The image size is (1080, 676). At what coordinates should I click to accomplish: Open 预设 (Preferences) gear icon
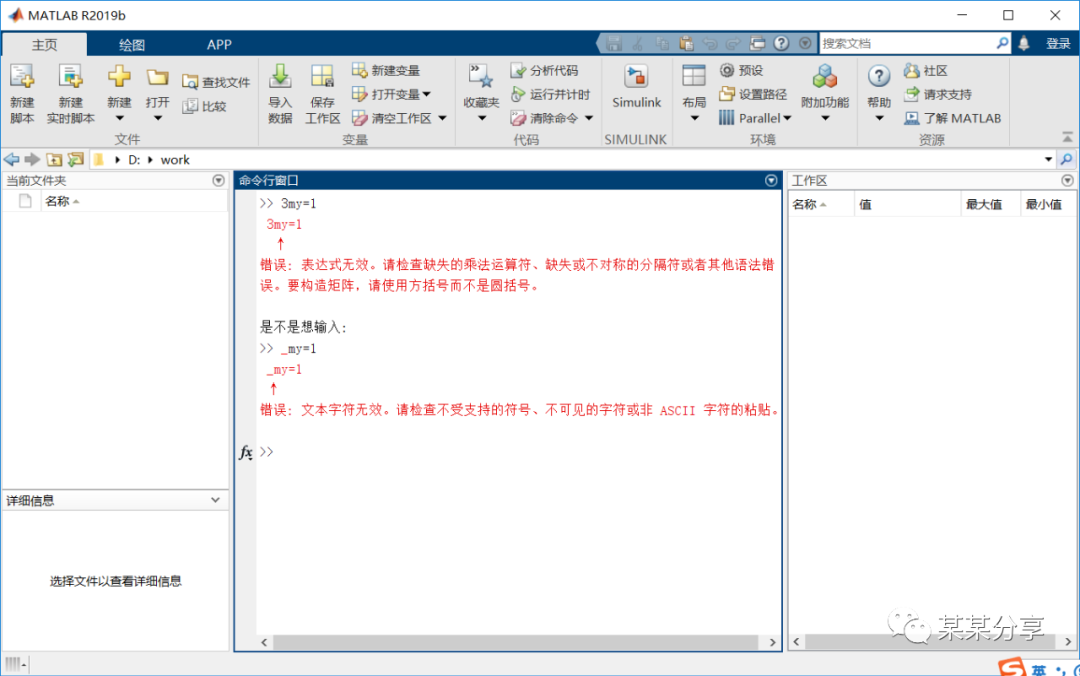[x=727, y=70]
